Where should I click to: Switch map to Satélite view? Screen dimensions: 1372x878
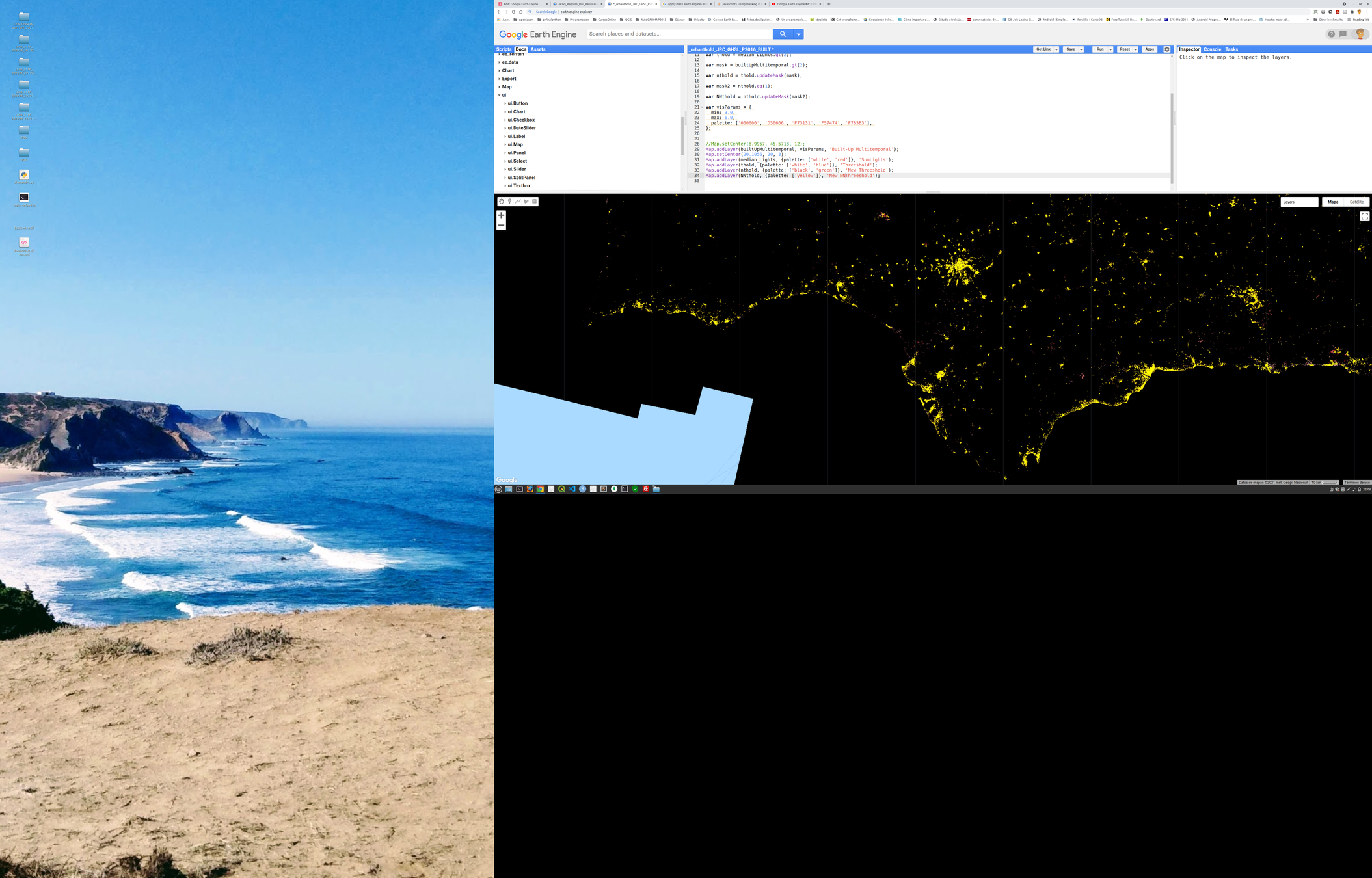1356,202
